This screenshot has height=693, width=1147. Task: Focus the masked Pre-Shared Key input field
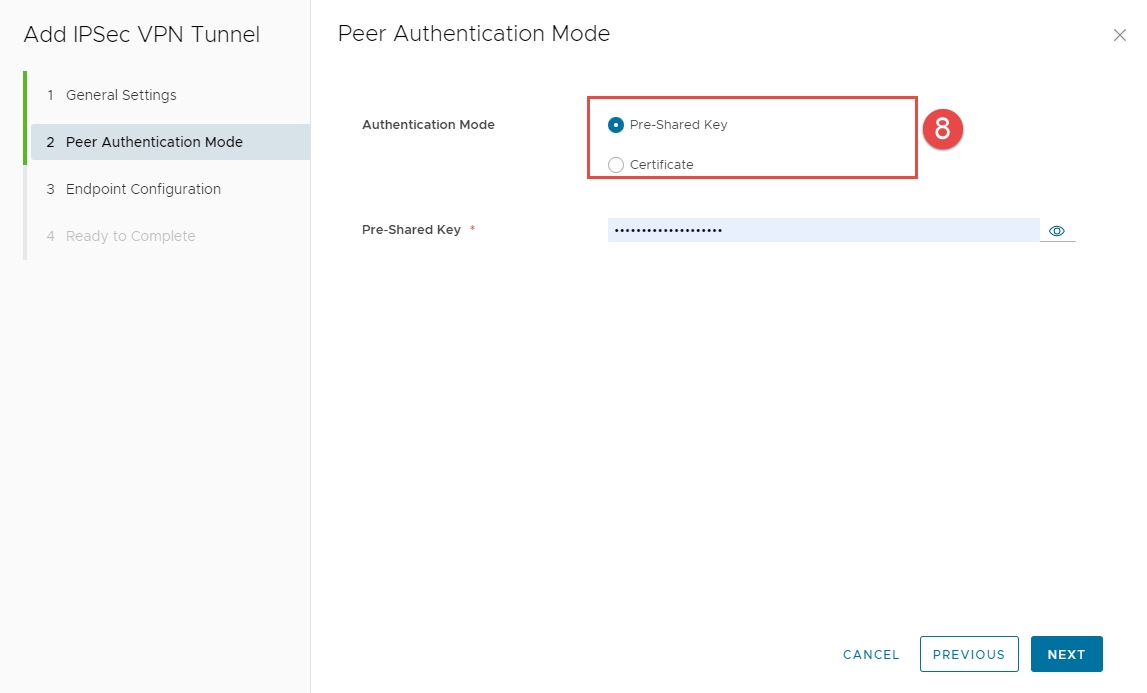822,231
